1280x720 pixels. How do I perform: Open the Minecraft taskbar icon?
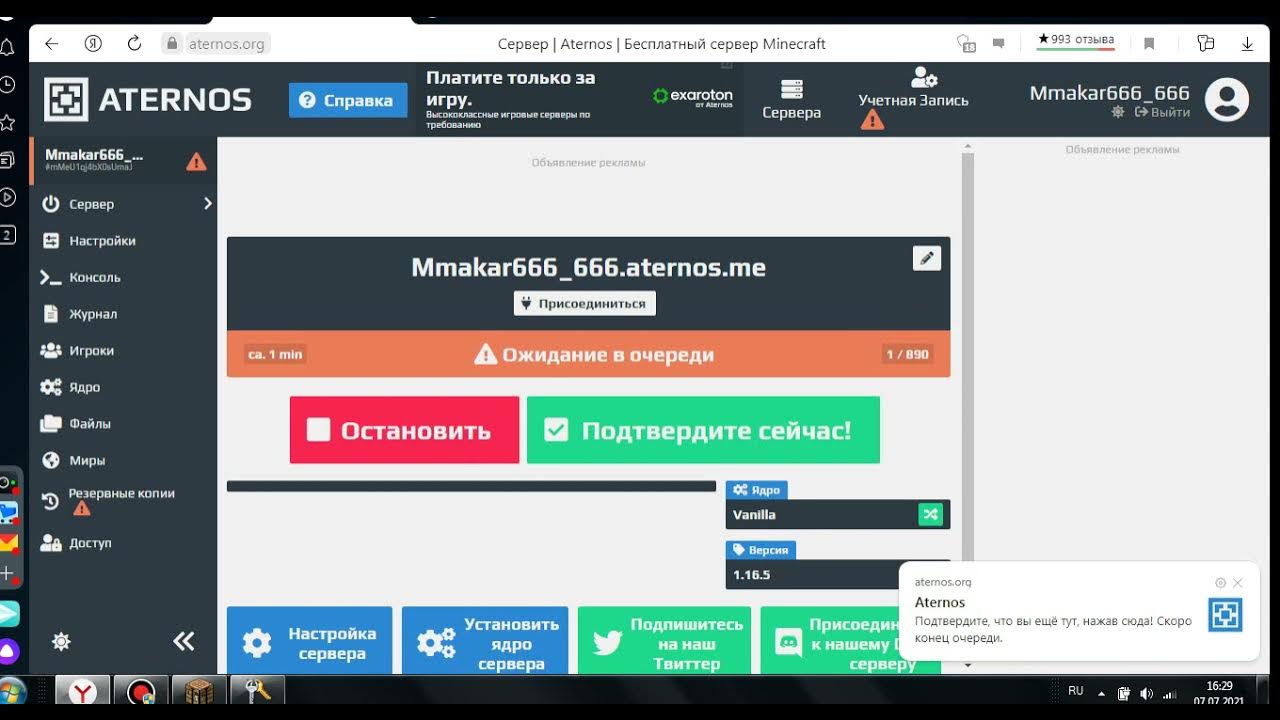[x=199, y=692]
